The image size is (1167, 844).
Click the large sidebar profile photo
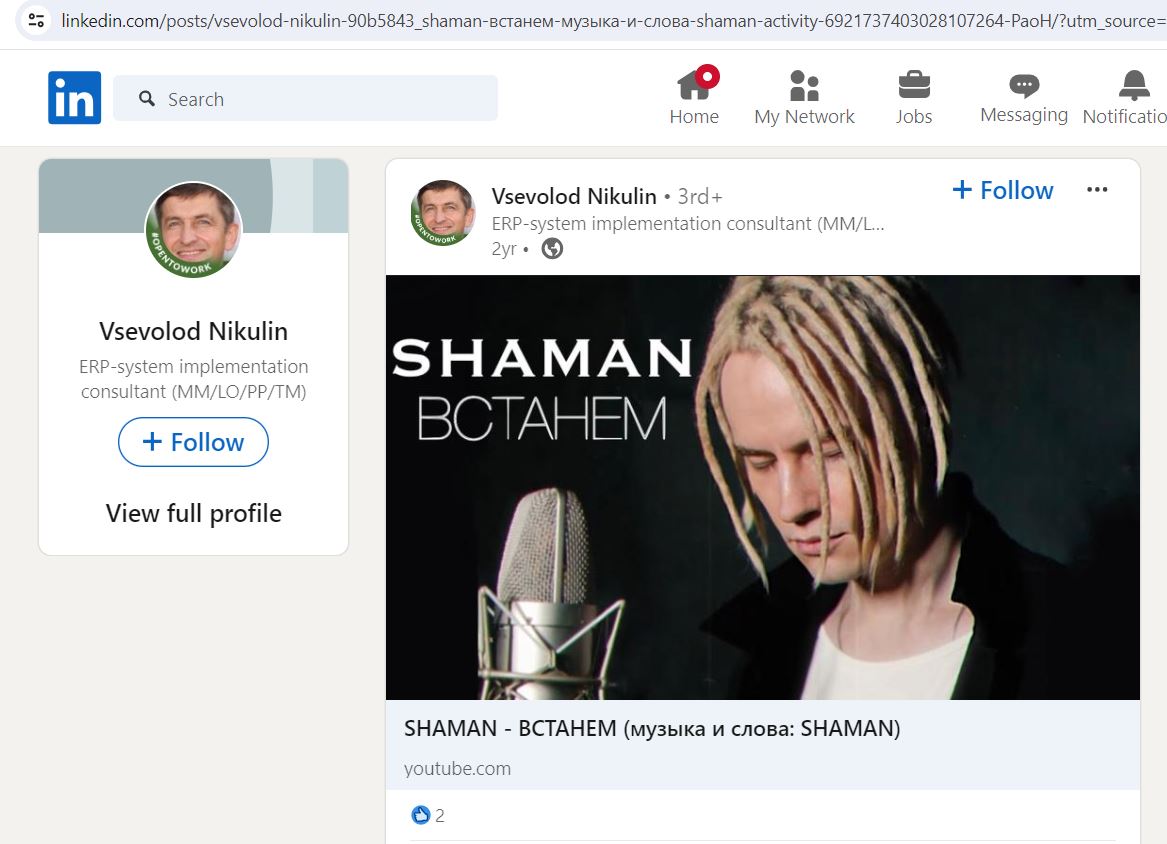(x=194, y=229)
